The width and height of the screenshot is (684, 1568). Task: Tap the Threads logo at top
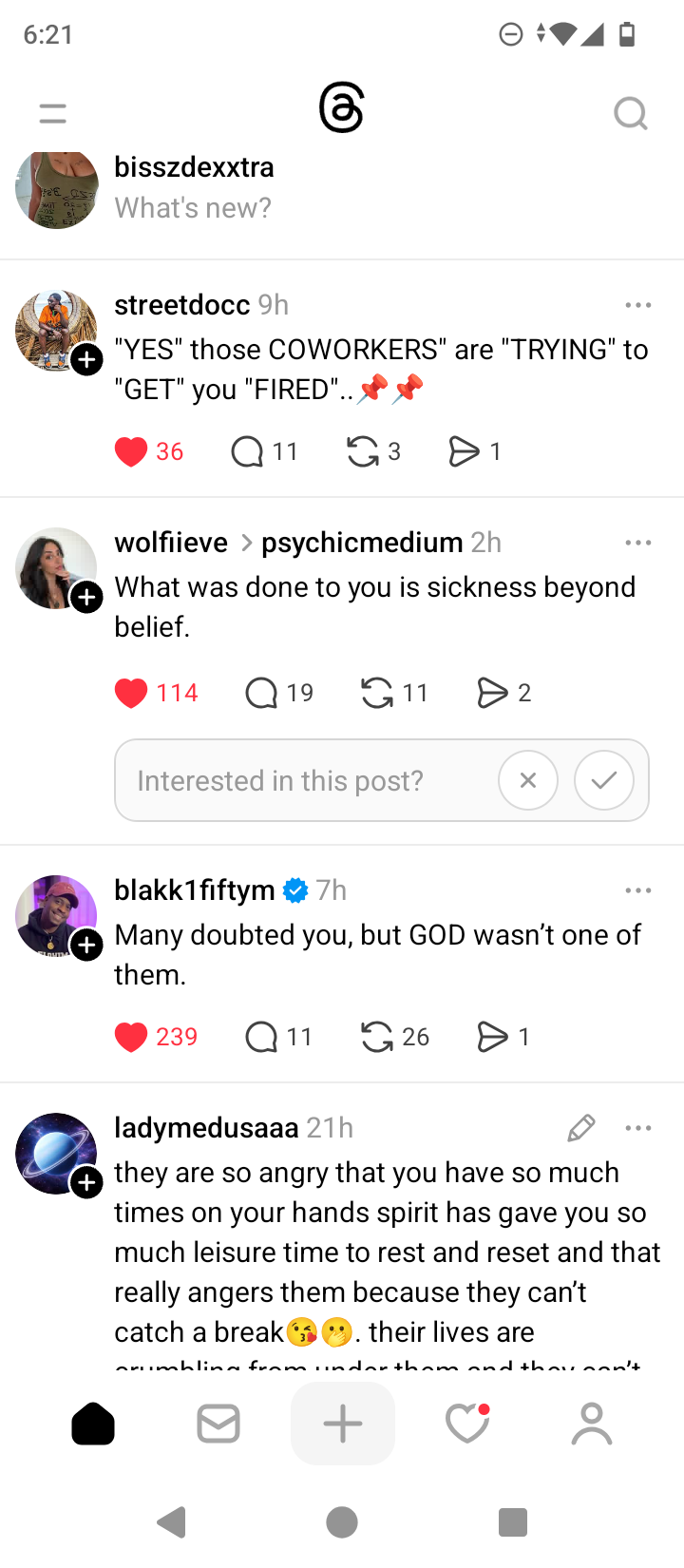342,108
